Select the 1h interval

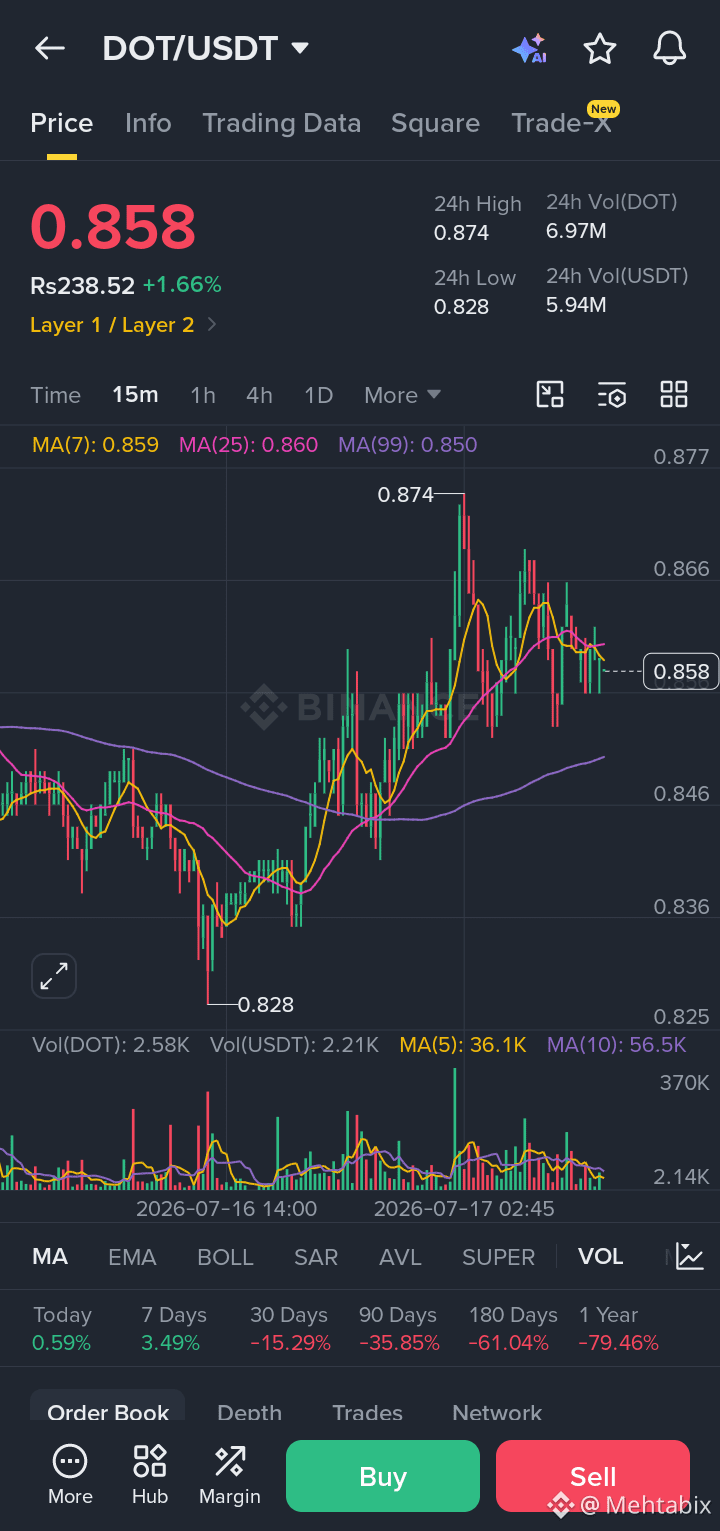click(x=203, y=395)
